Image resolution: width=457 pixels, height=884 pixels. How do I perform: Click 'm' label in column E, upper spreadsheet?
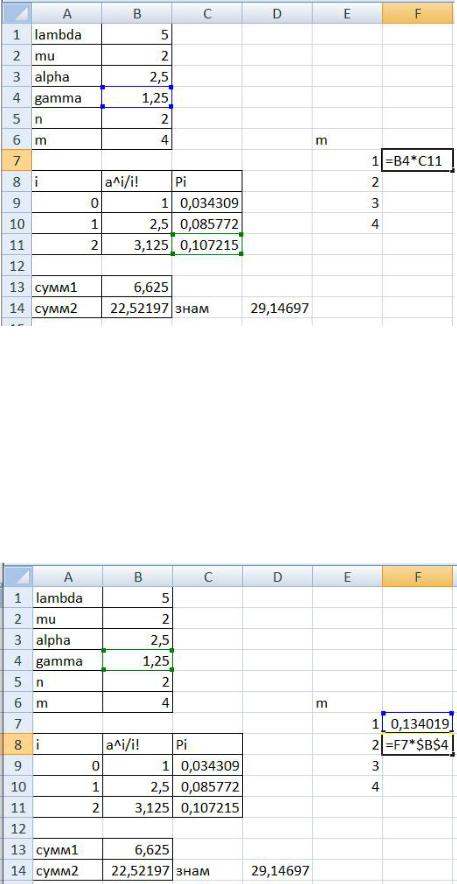click(x=347, y=140)
